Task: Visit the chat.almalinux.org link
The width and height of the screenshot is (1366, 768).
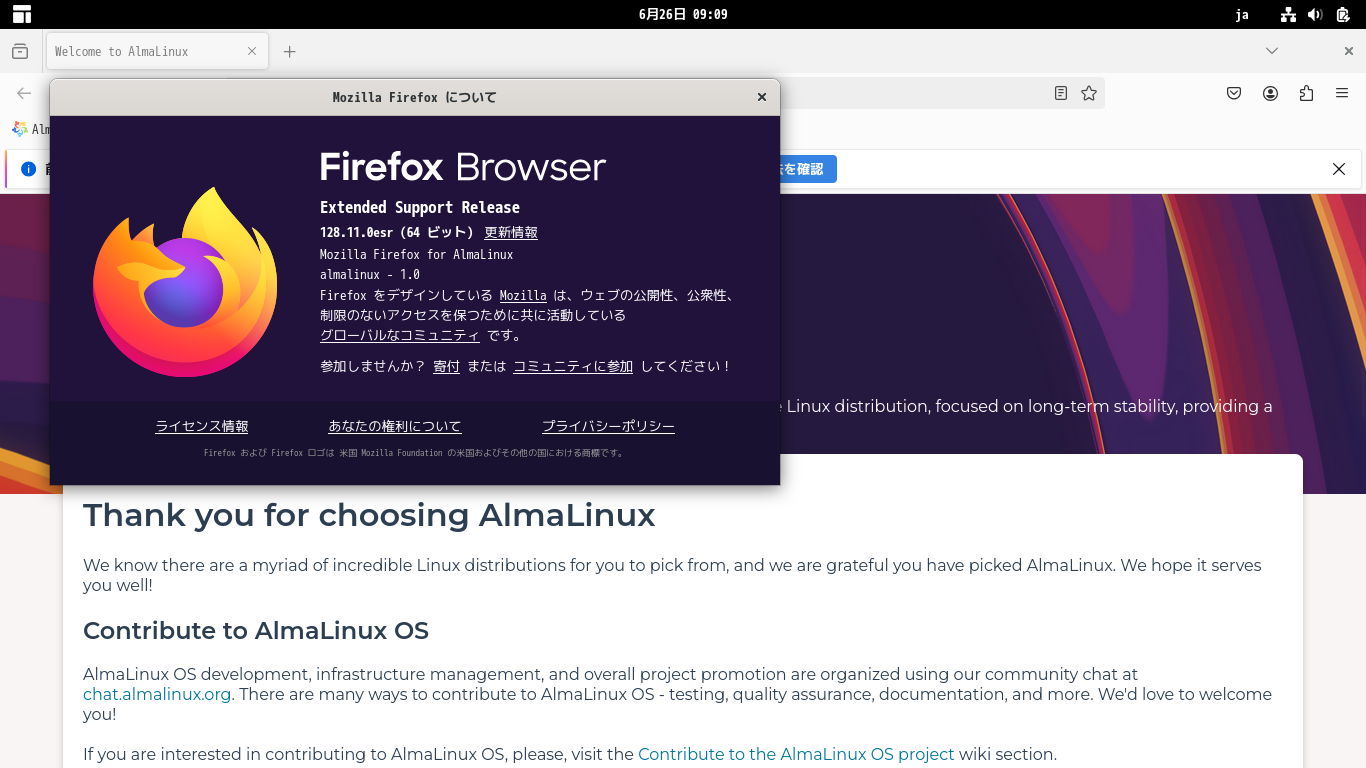Action: tap(157, 694)
